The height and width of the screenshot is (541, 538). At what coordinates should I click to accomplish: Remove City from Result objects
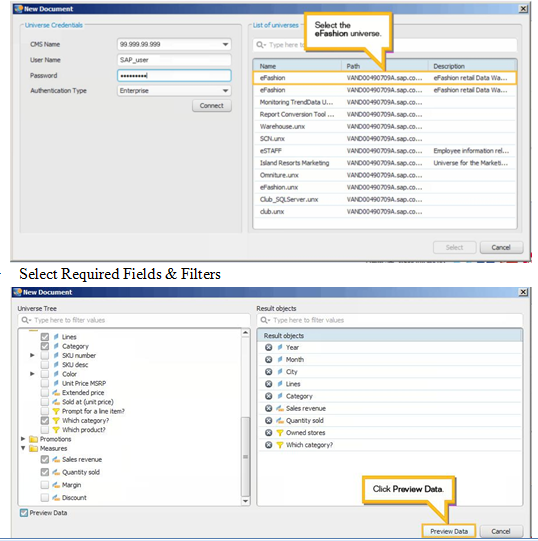pos(268,372)
